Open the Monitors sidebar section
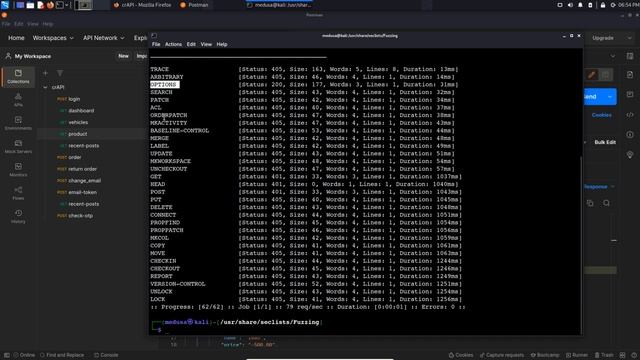This screenshot has height=360, width=640. (x=18, y=169)
